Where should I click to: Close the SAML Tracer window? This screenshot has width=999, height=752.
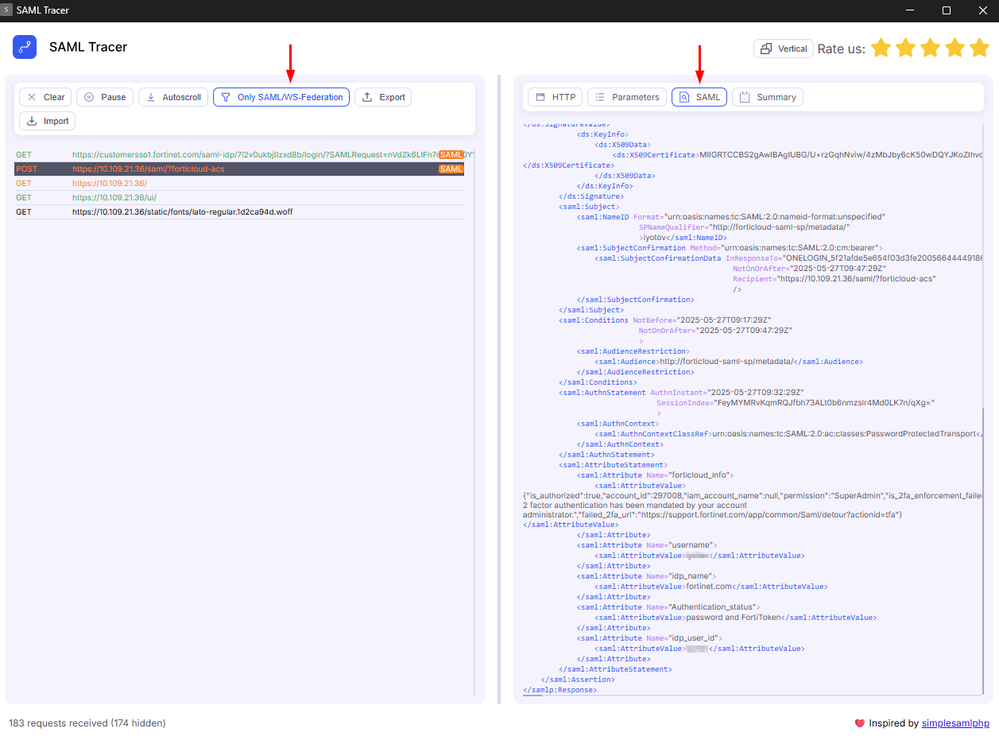coord(982,10)
